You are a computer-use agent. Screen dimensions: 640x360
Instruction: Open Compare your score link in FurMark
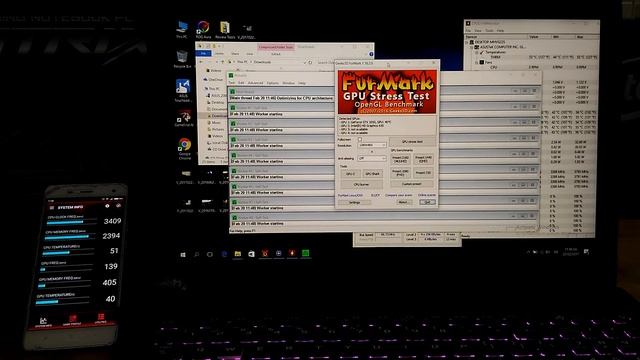click(x=398, y=196)
